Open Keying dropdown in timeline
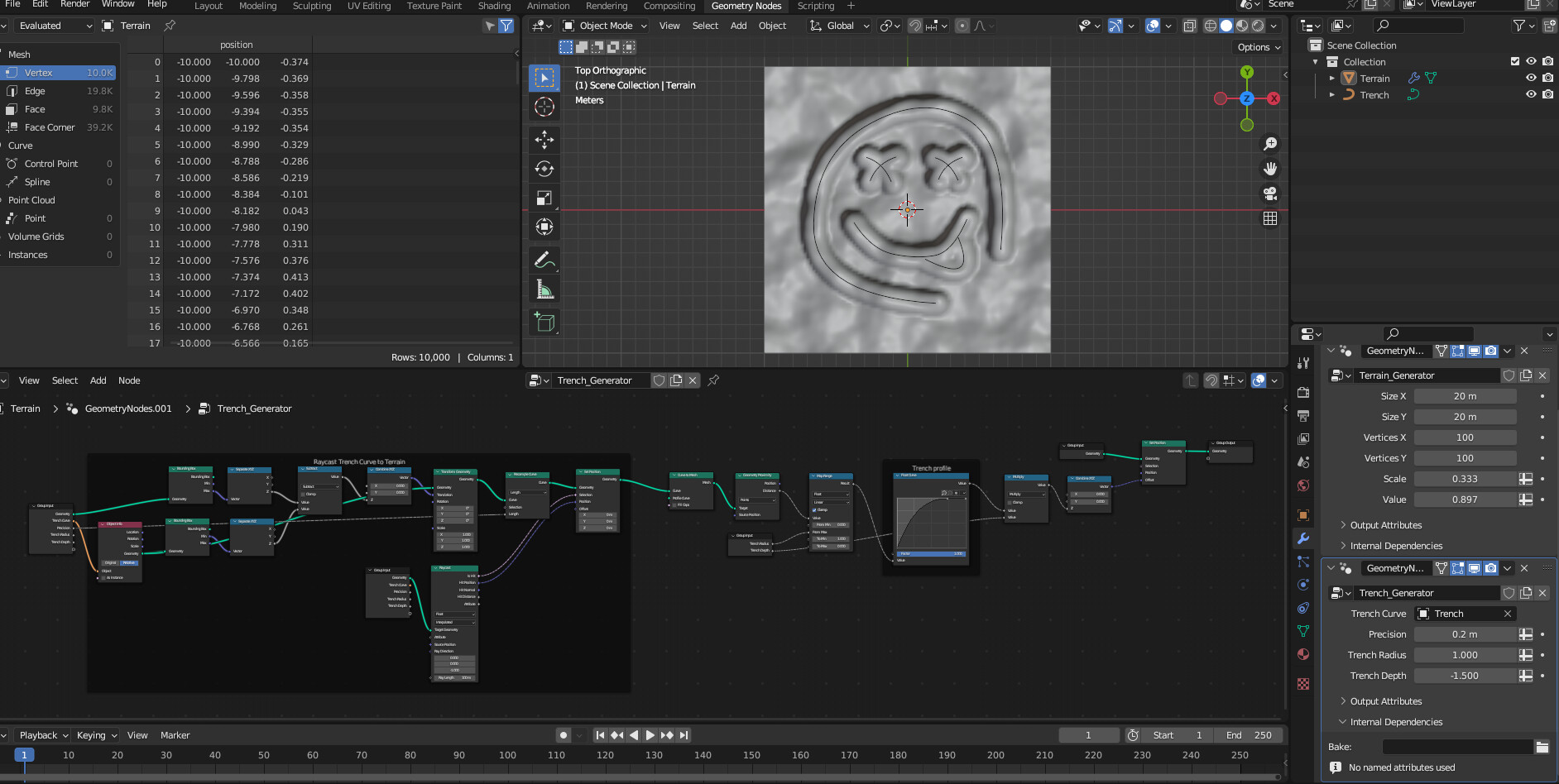The width and height of the screenshot is (1559, 784). pyautogui.click(x=96, y=735)
